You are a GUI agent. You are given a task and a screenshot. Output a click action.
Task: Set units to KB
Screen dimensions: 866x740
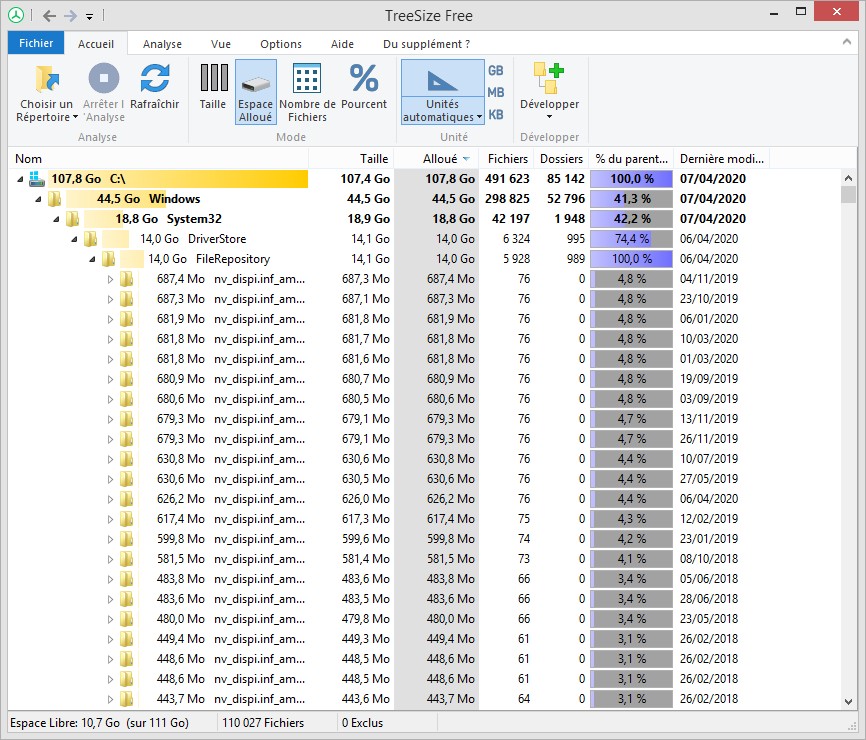click(x=495, y=115)
